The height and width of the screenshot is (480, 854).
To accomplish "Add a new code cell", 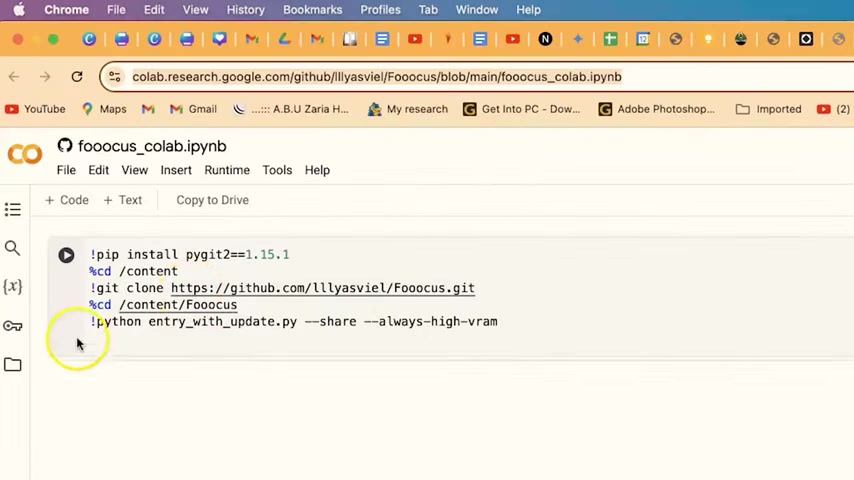I will [x=66, y=200].
